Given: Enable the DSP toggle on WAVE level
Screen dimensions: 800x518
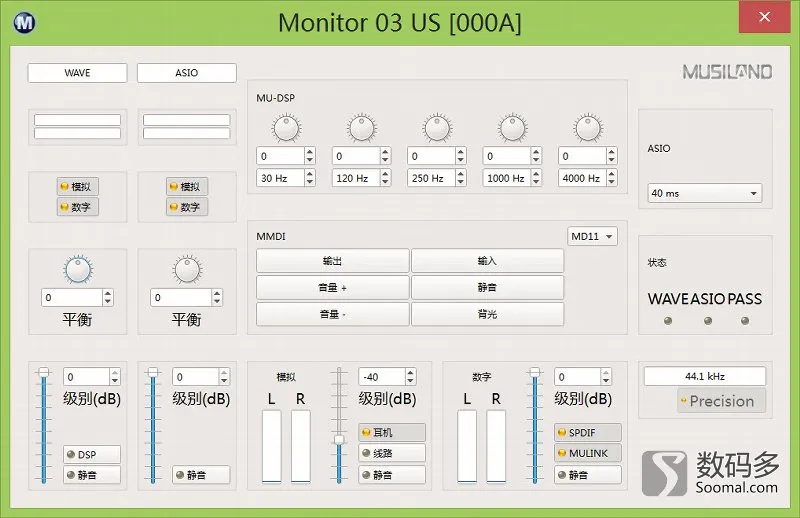Looking at the screenshot, I should (92, 454).
